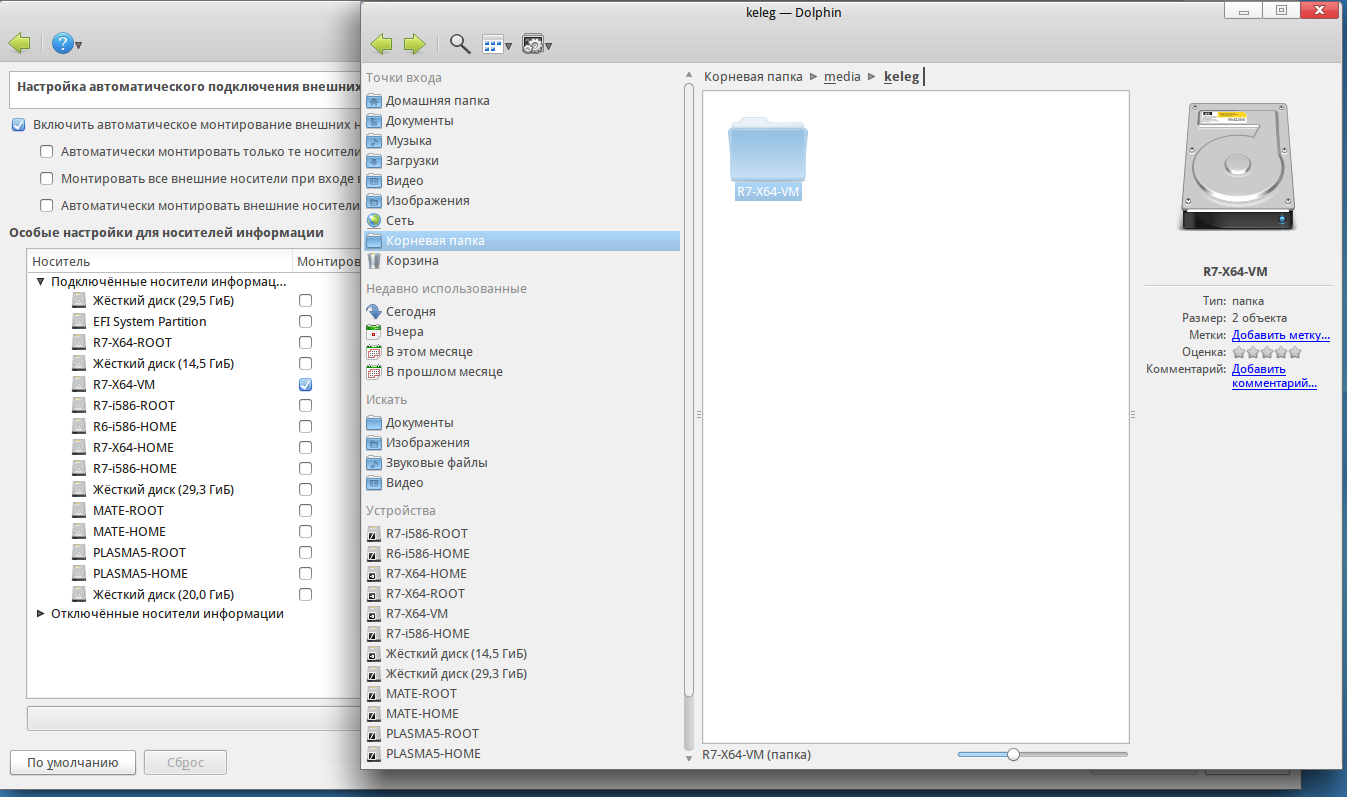Uncheck the R7-X64-VM mount checkbox
1347x797 pixels.
point(305,385)
